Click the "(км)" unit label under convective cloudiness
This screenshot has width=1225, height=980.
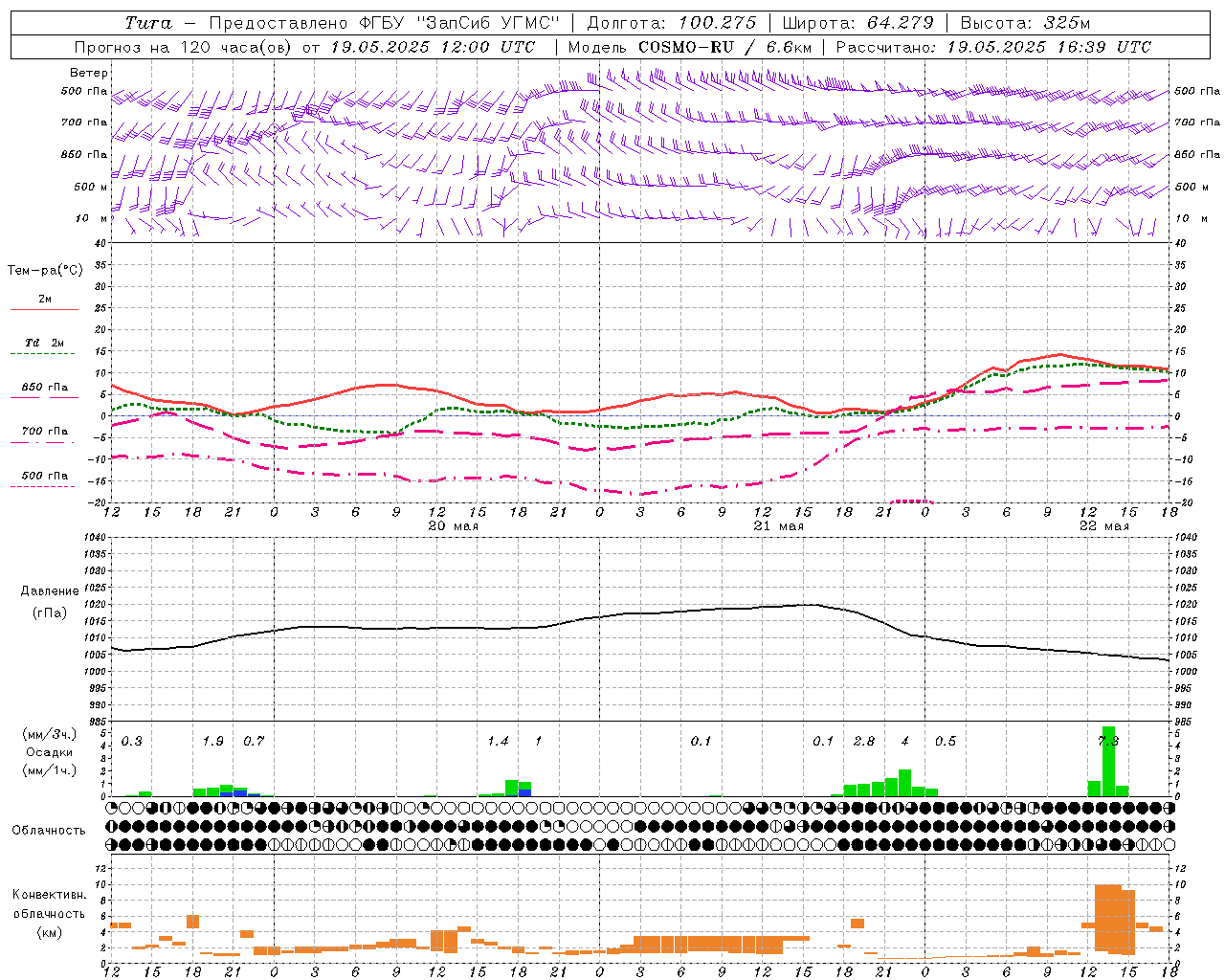pyautogui.click(x=49, y=932)
